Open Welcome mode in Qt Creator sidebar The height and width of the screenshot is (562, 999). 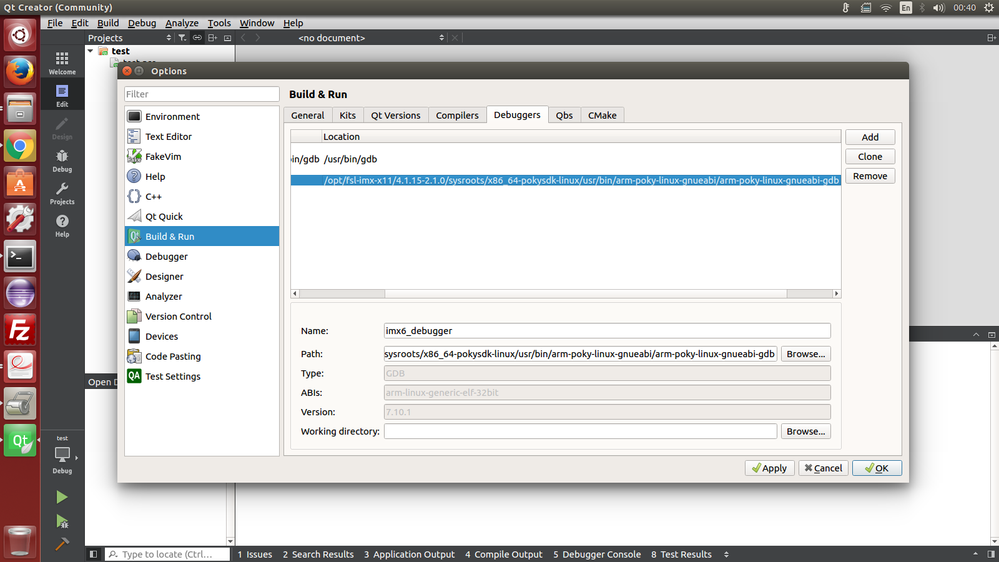(62, 63)
